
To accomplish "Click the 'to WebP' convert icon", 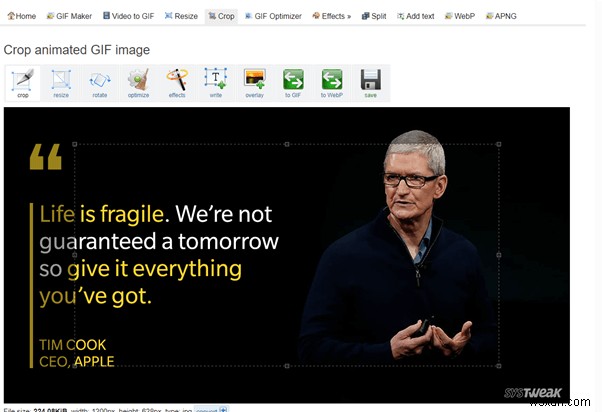I will pos(332,83).
